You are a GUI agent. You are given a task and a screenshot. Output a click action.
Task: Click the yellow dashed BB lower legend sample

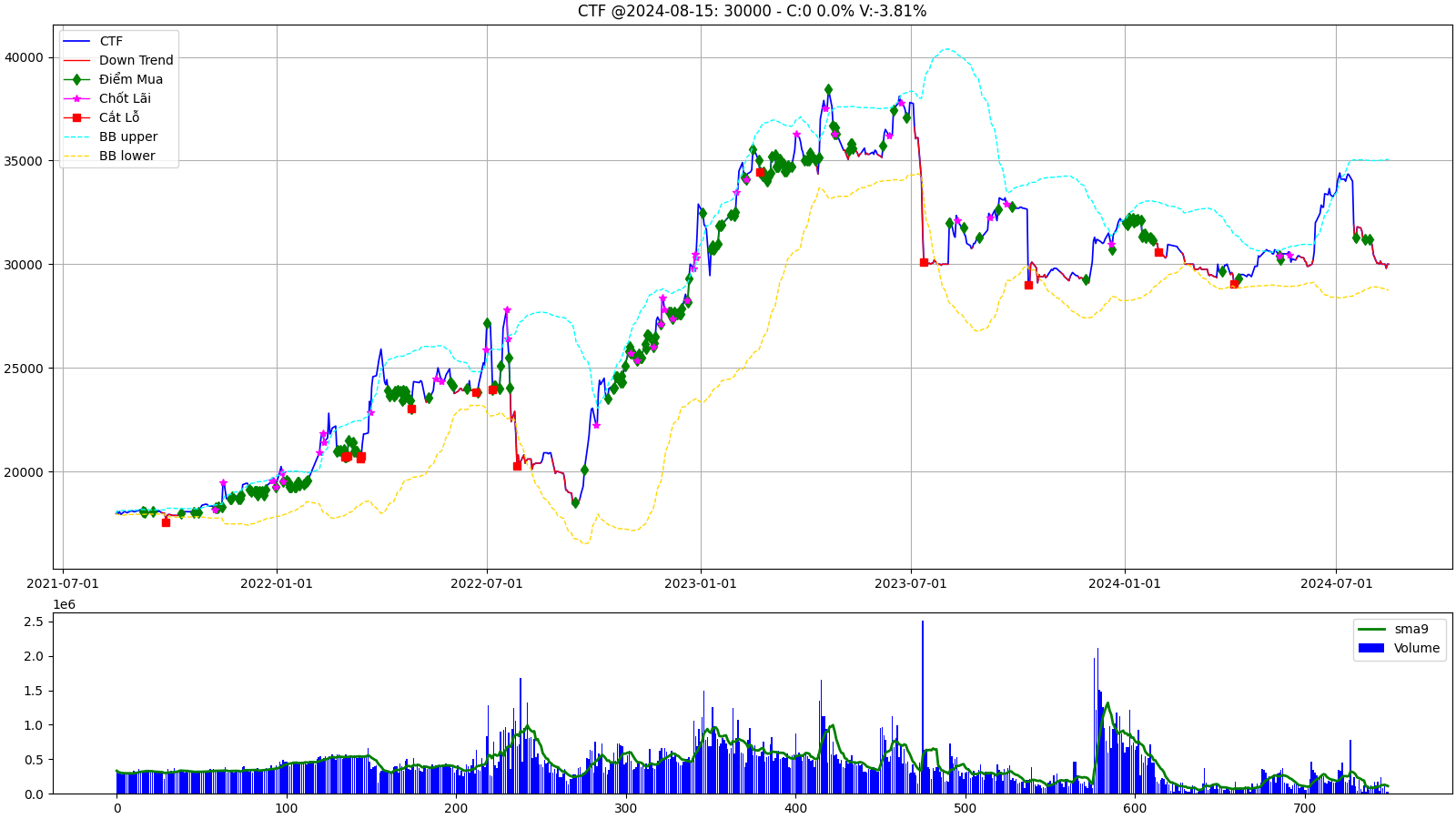pyautogui.click(x=76, y=156)
